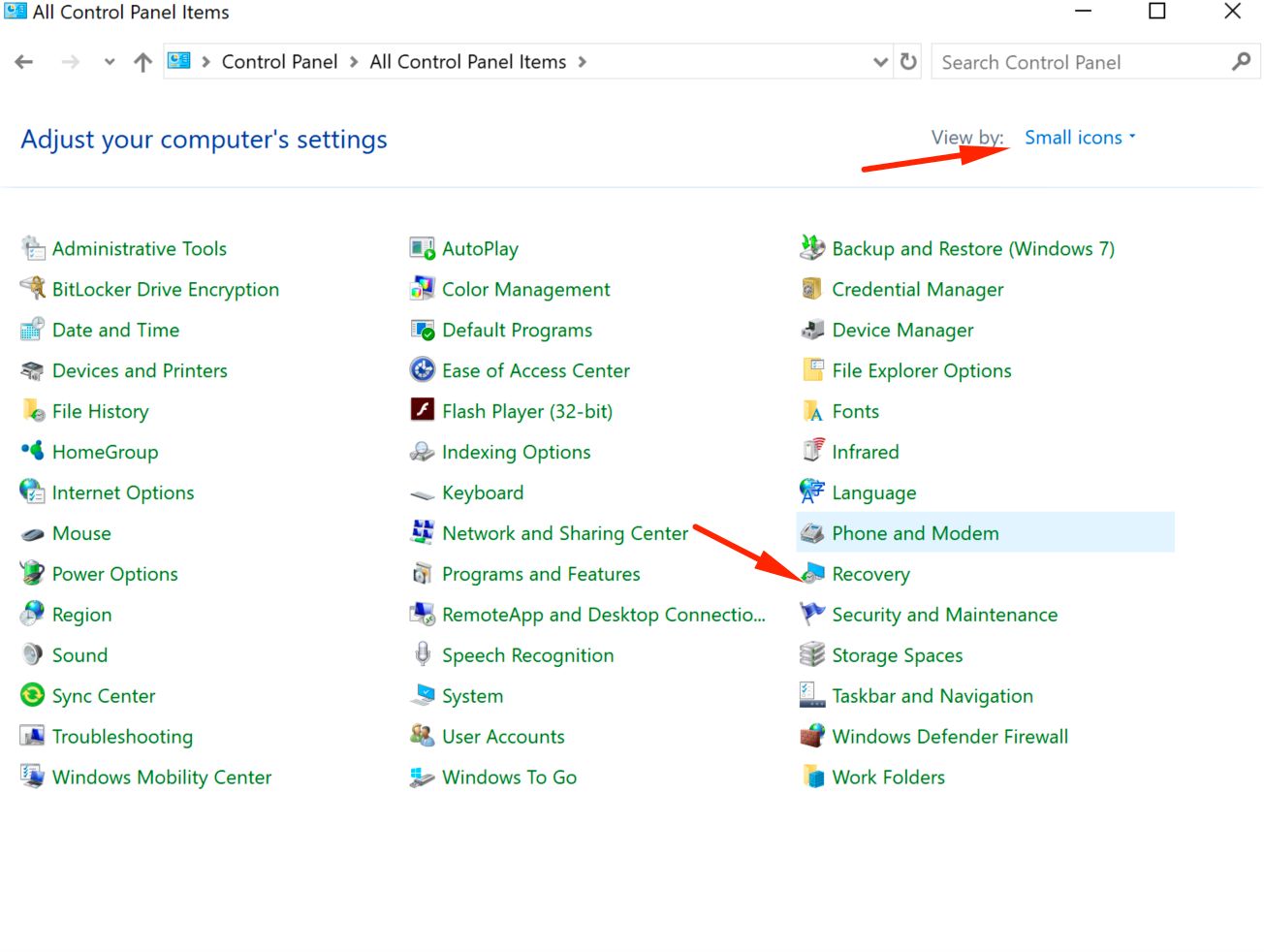The image size is (1264, 952).
Task: Select the Sound speaker icon
Action: point(33,655)
